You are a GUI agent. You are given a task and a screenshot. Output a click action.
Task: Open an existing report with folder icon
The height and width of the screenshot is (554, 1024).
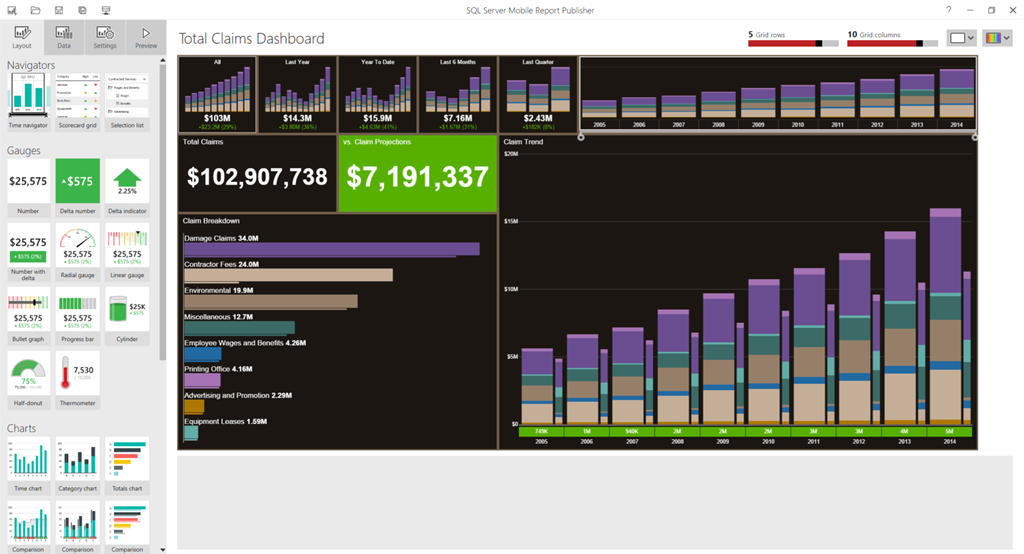[35, 9]
